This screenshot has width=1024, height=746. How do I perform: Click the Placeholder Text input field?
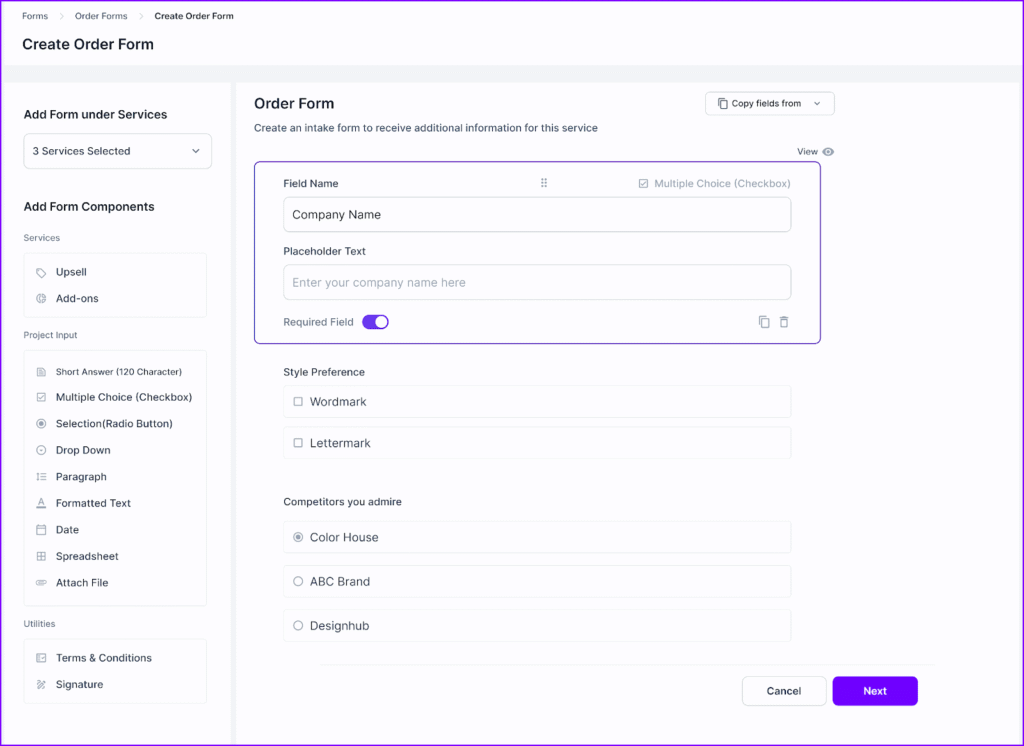click(537, 282)
